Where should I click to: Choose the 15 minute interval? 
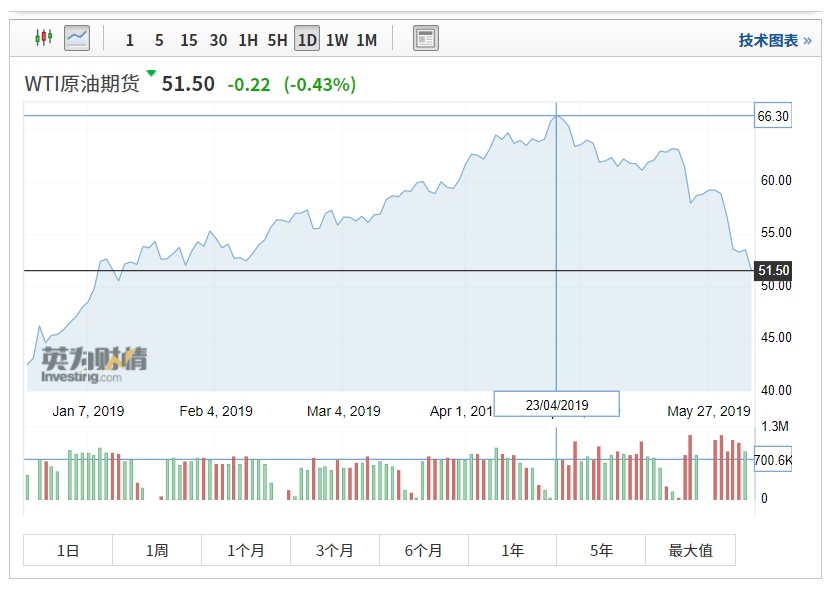(189, 40)
